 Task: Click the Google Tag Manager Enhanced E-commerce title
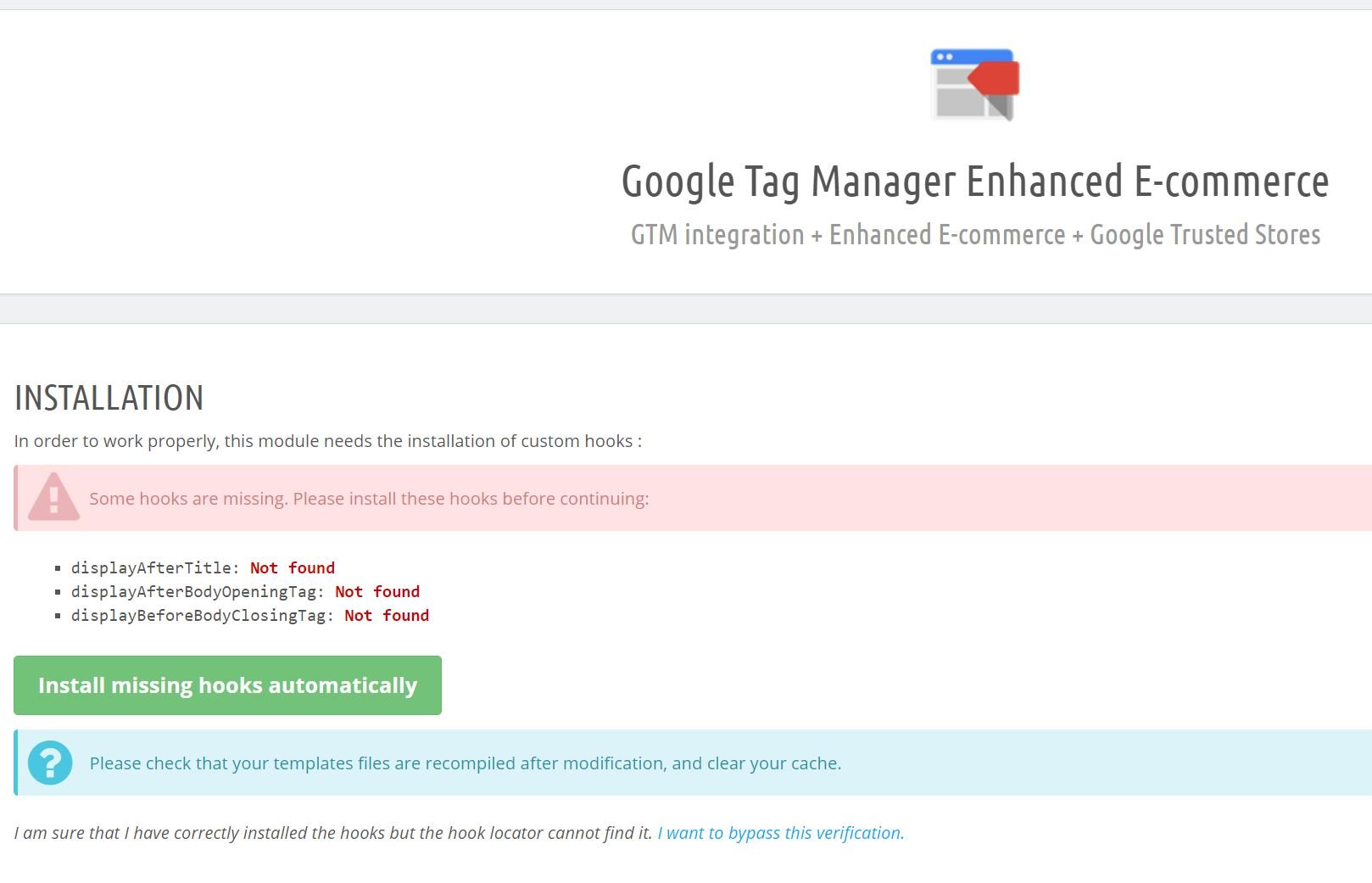point(974,182)
